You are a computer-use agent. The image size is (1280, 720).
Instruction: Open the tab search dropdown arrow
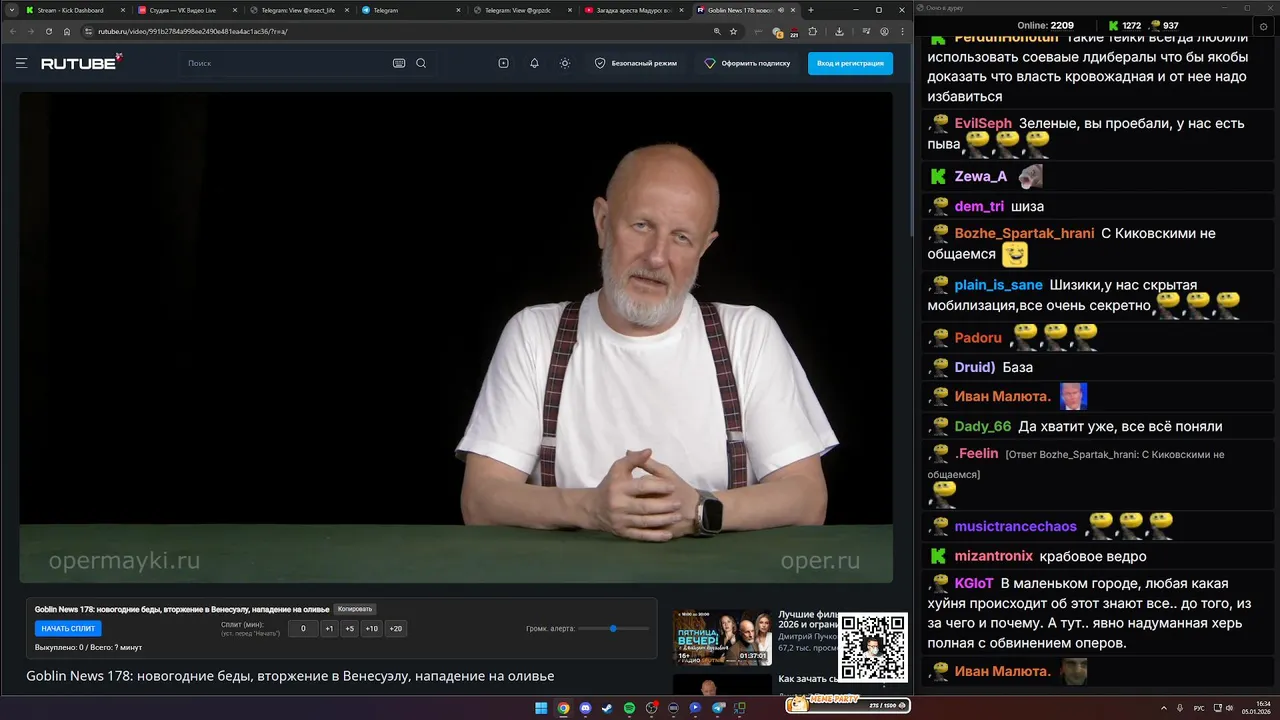click(11, 10)
